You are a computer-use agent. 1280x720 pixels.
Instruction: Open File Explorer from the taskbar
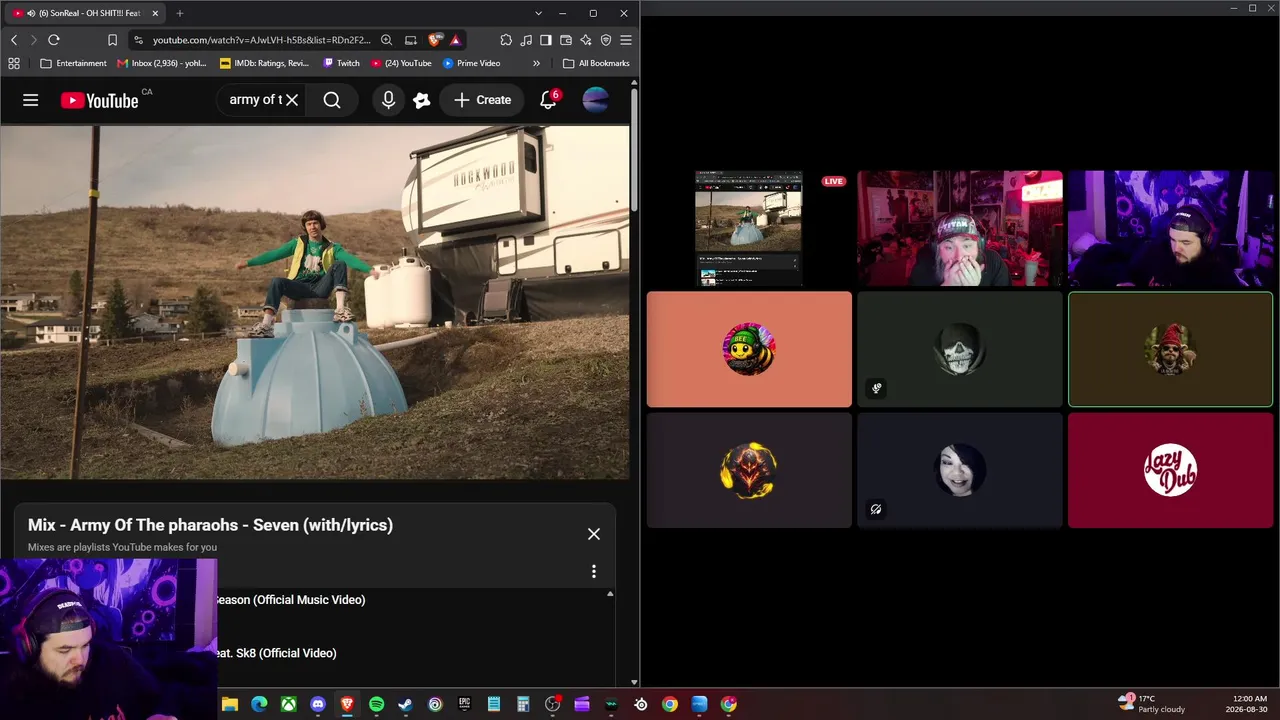click(x=230, y=704)
